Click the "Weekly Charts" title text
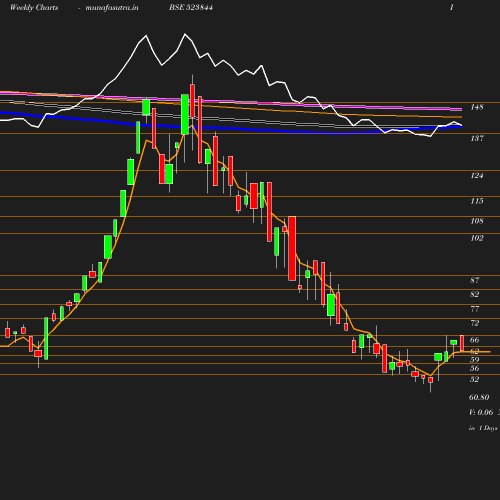 [x=34, y=7]
